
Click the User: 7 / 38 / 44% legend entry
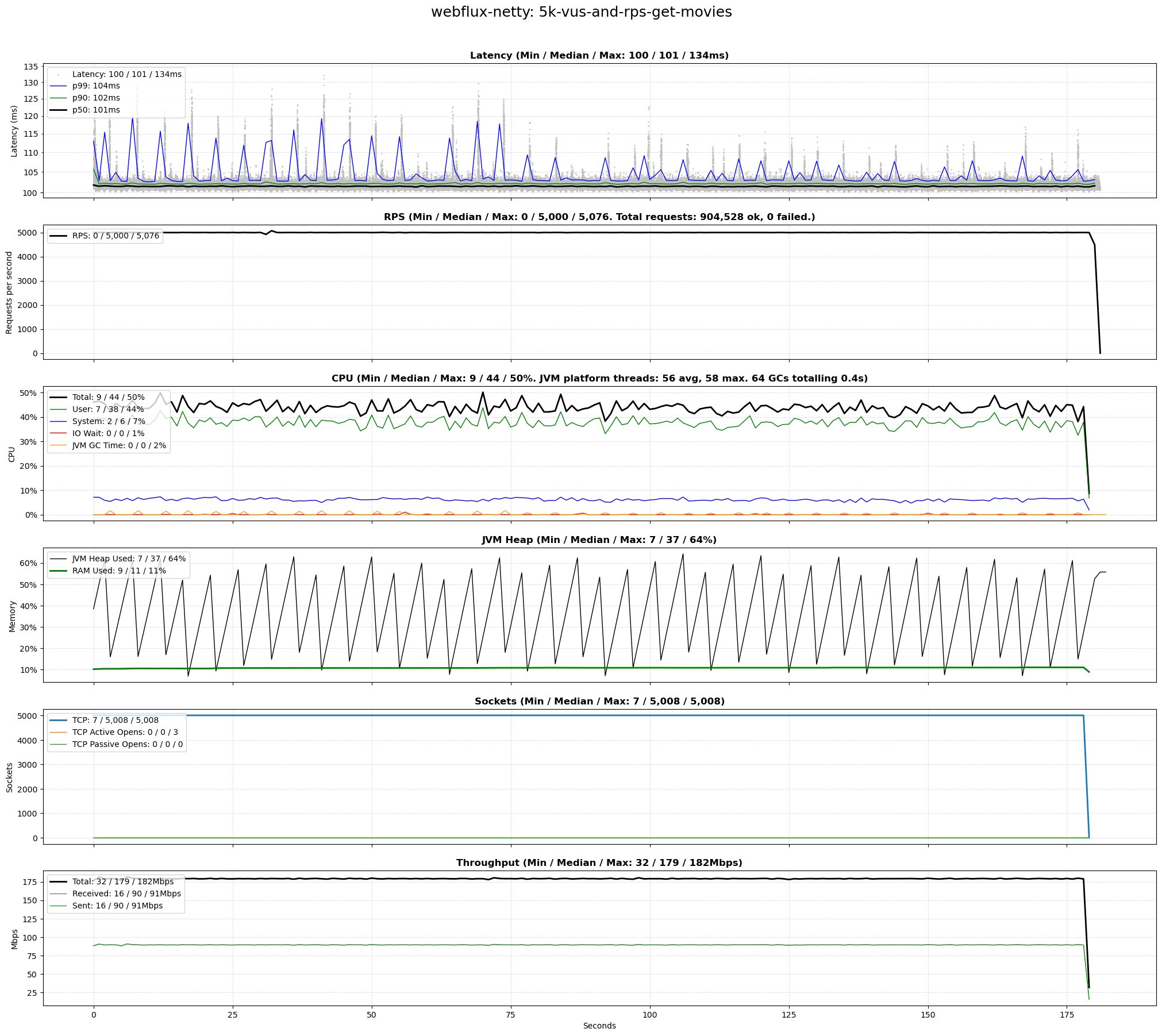click(x=107, y=410)
